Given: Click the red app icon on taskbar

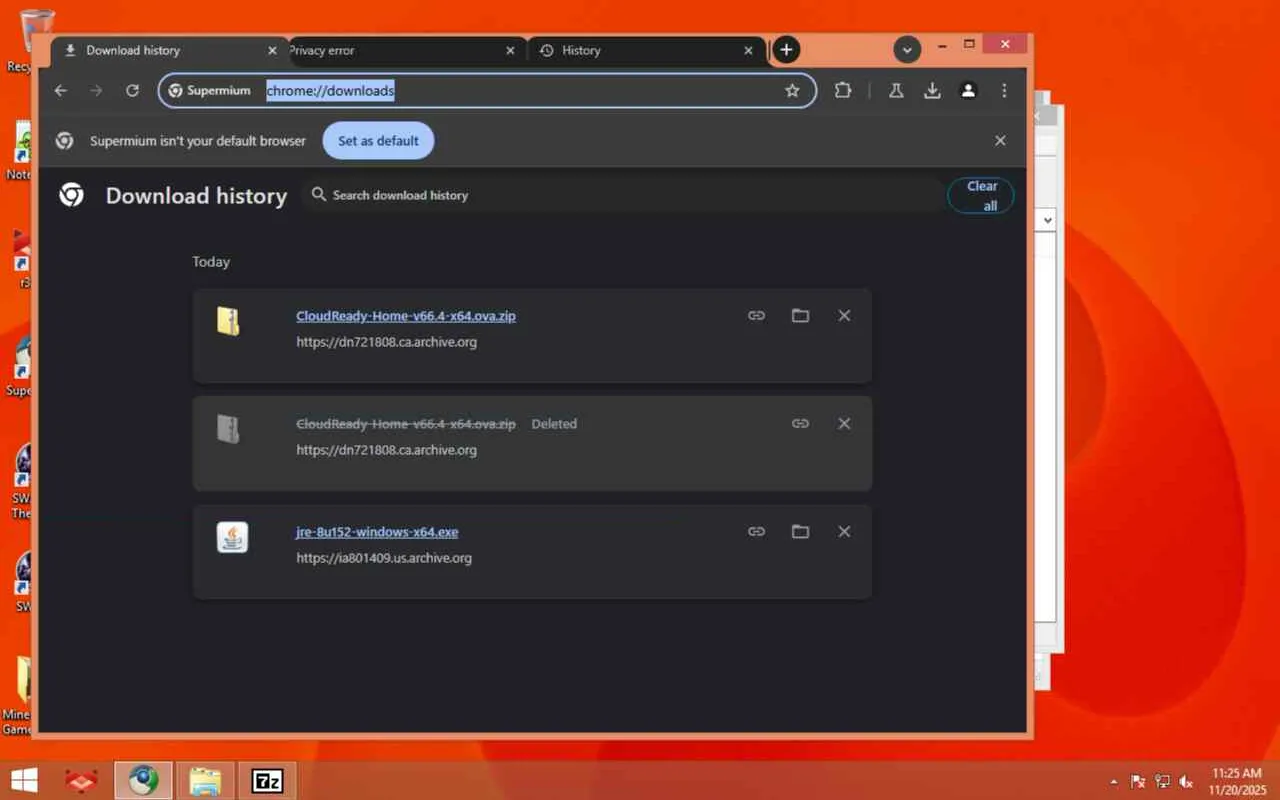Looking at the screenshot, I should (x=81, y=781).
